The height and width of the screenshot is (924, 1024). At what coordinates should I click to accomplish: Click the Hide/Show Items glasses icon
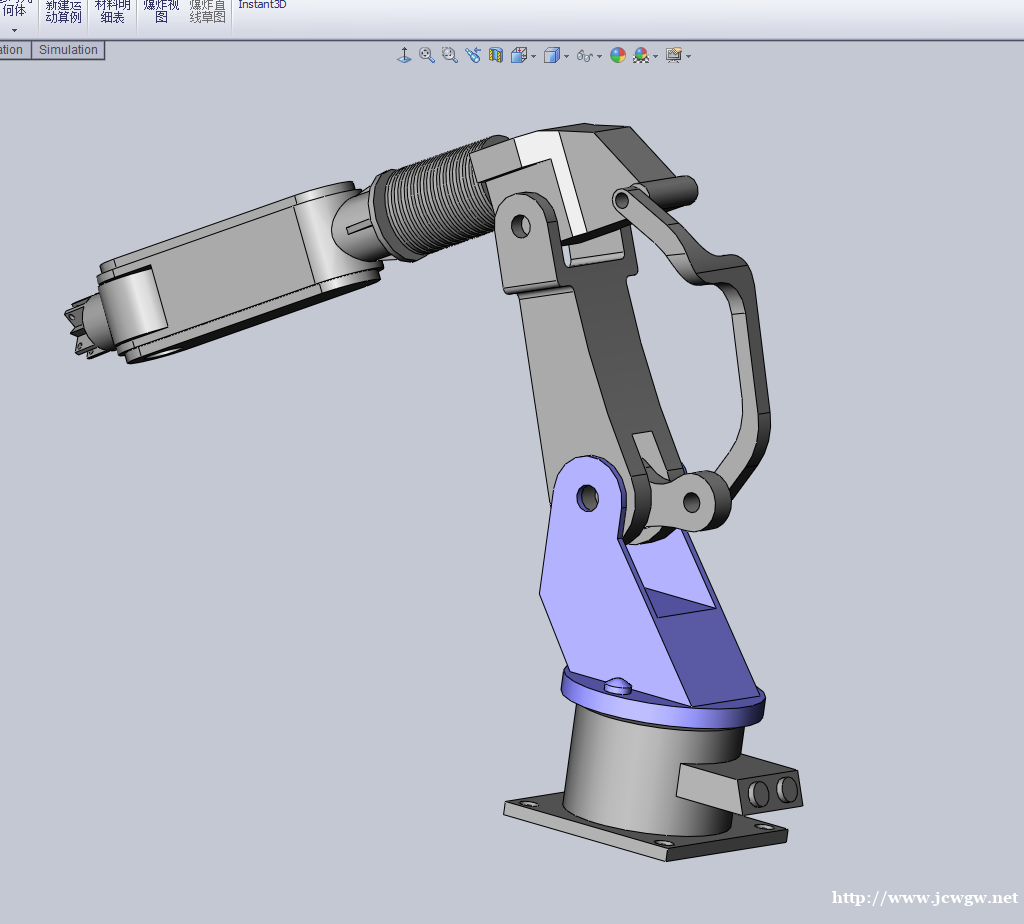[585, 56]
